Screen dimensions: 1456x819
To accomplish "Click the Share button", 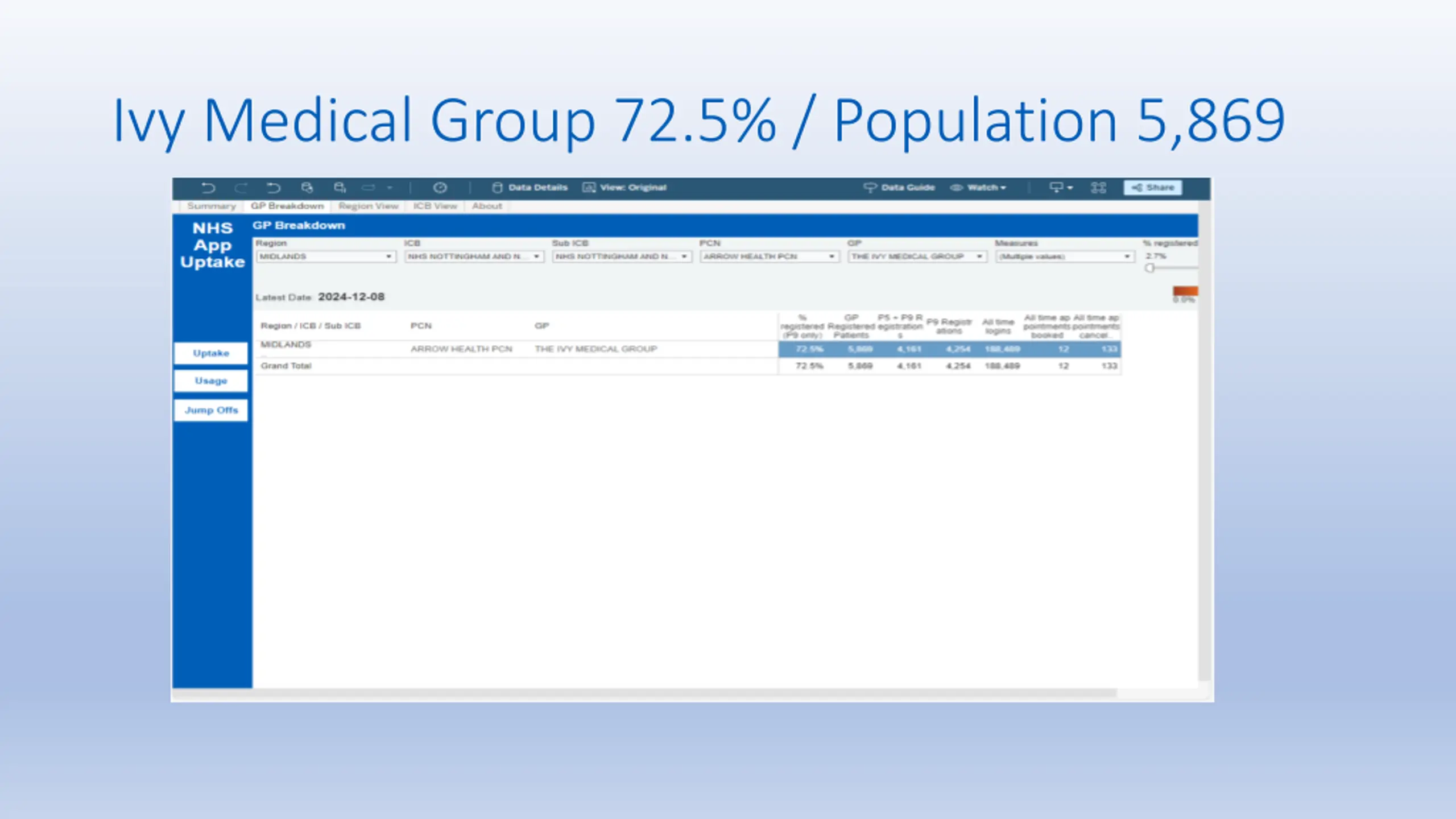I will pos(1153,188).
